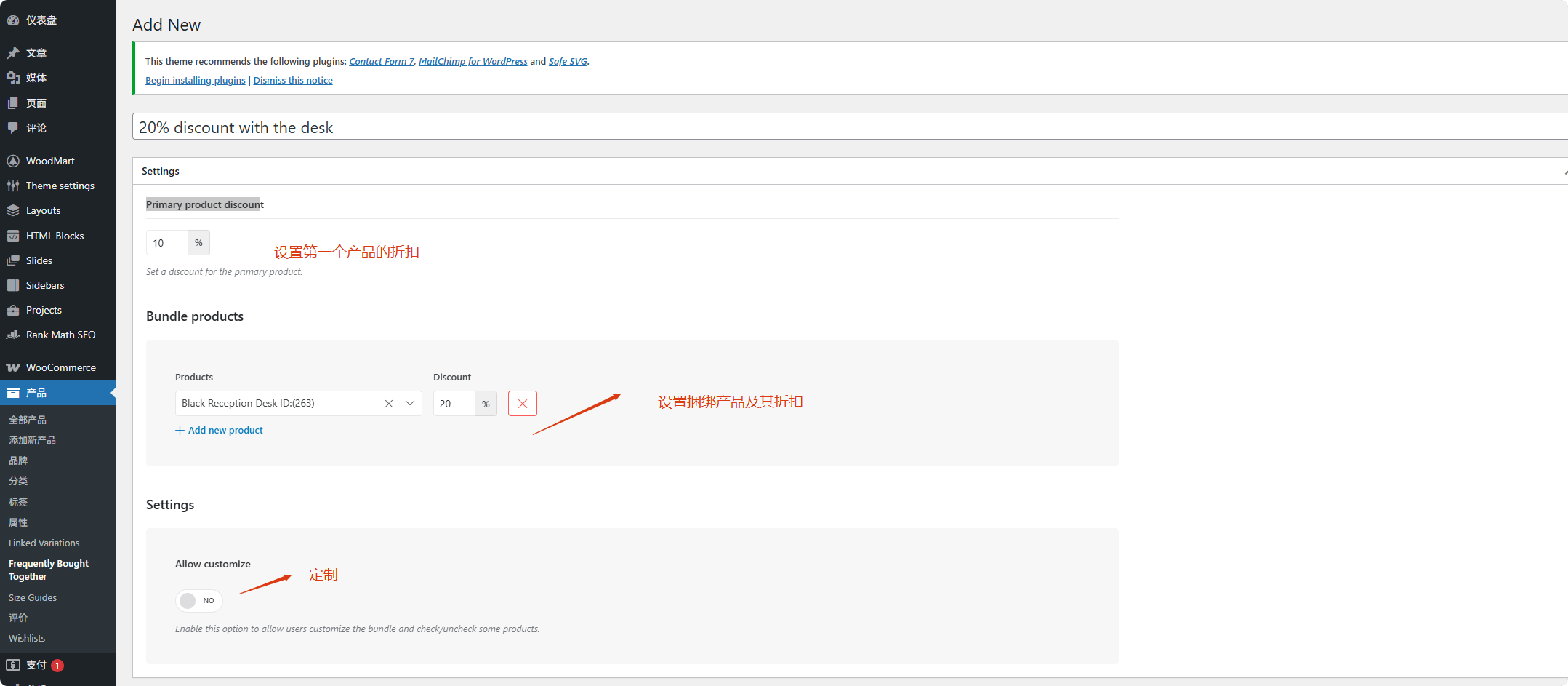The height and width of the screenshot is (686, 1568).
Task: Click the WoodMart logo icon
Action: coord(13,161)
